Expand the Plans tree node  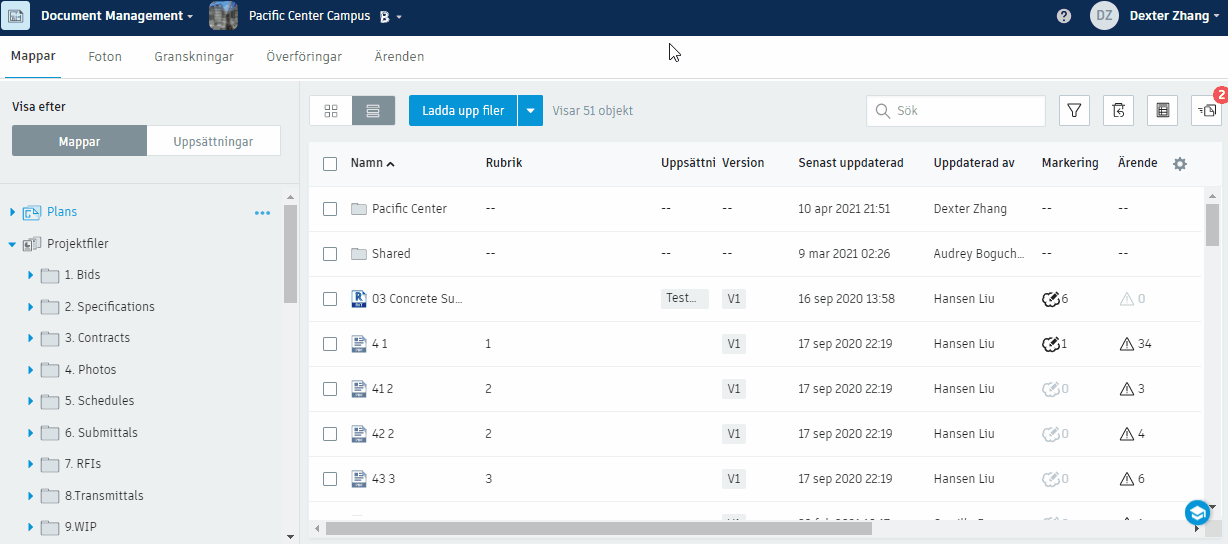(13, 212)
